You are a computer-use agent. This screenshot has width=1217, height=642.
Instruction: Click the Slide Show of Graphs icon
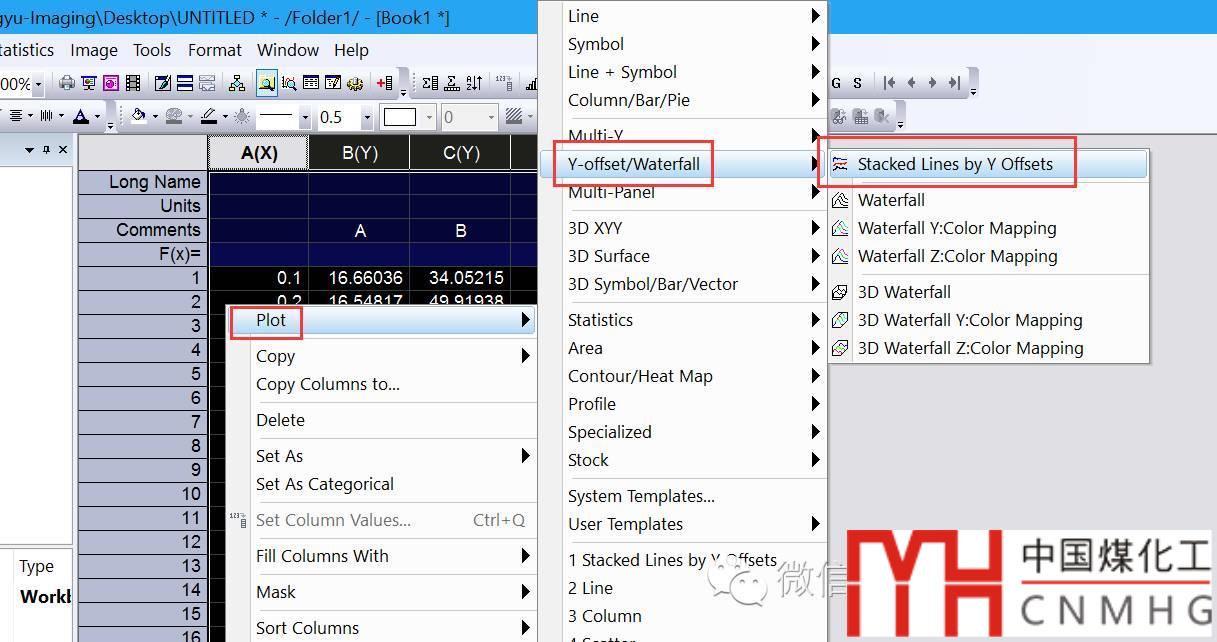pyautogui.click(x=89, y=83)
